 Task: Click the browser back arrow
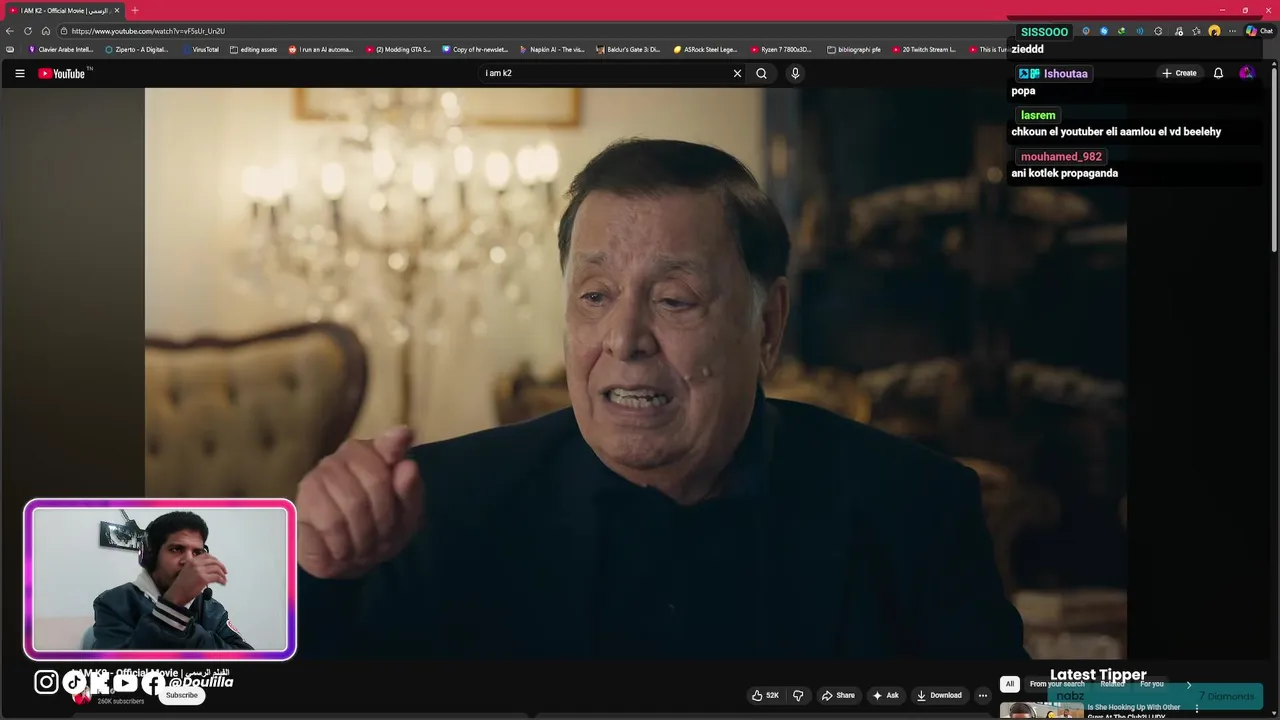point(10,31)
